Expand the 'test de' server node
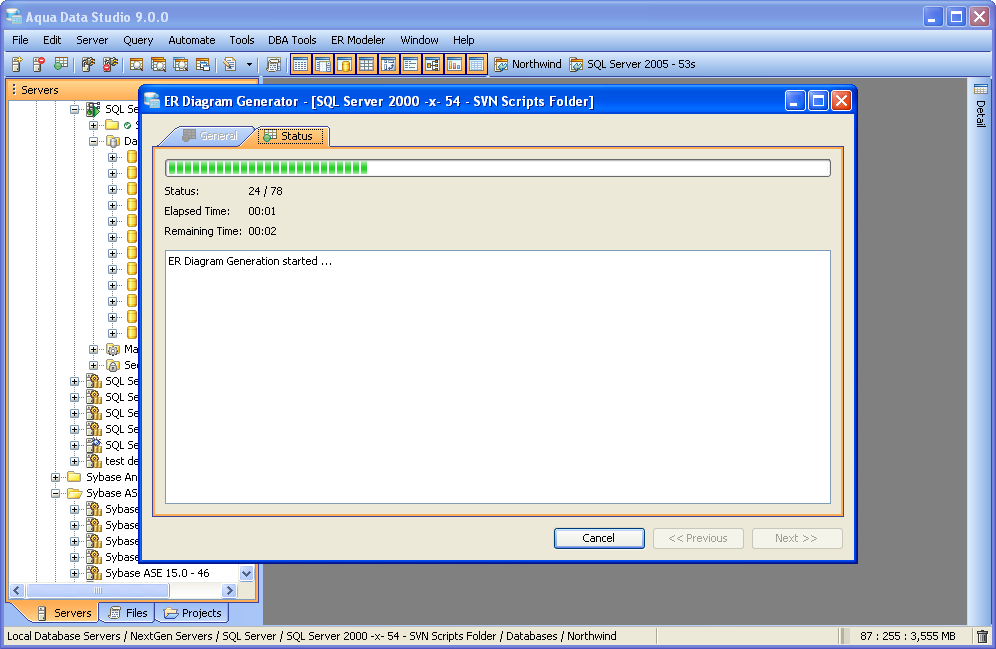 (74, 461)
